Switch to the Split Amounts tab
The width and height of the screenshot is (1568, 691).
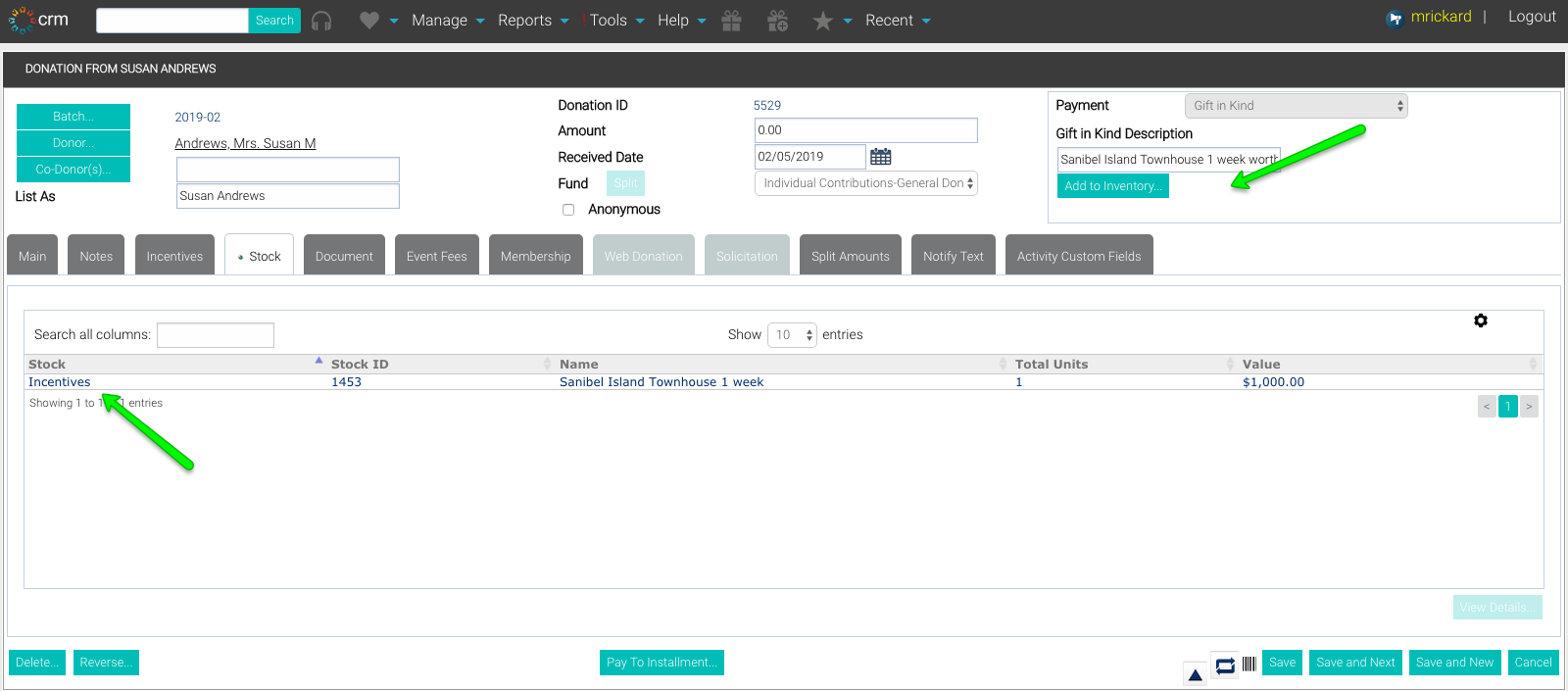pos(851,256)
